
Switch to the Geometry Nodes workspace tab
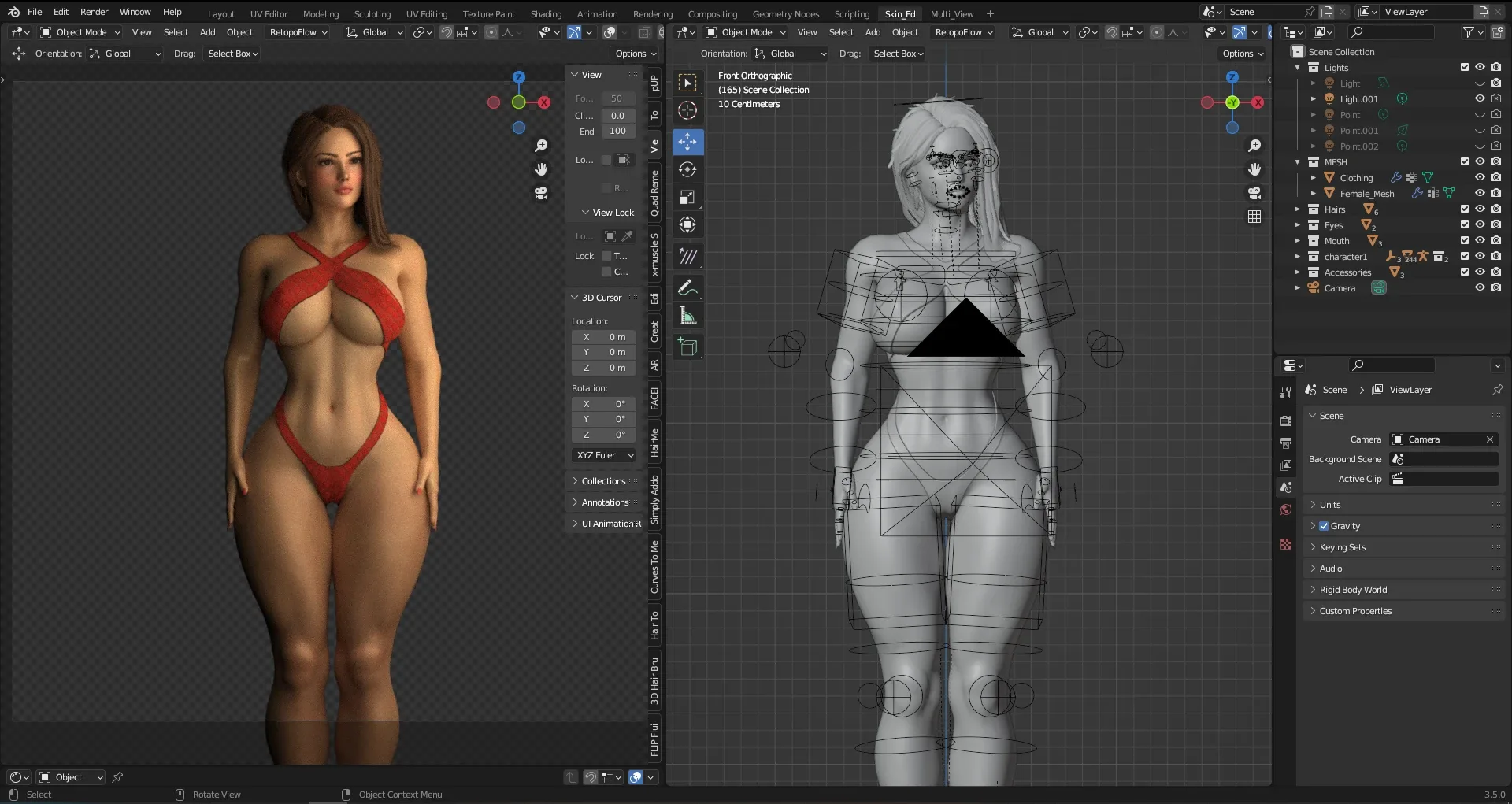(x=785, y=13)
